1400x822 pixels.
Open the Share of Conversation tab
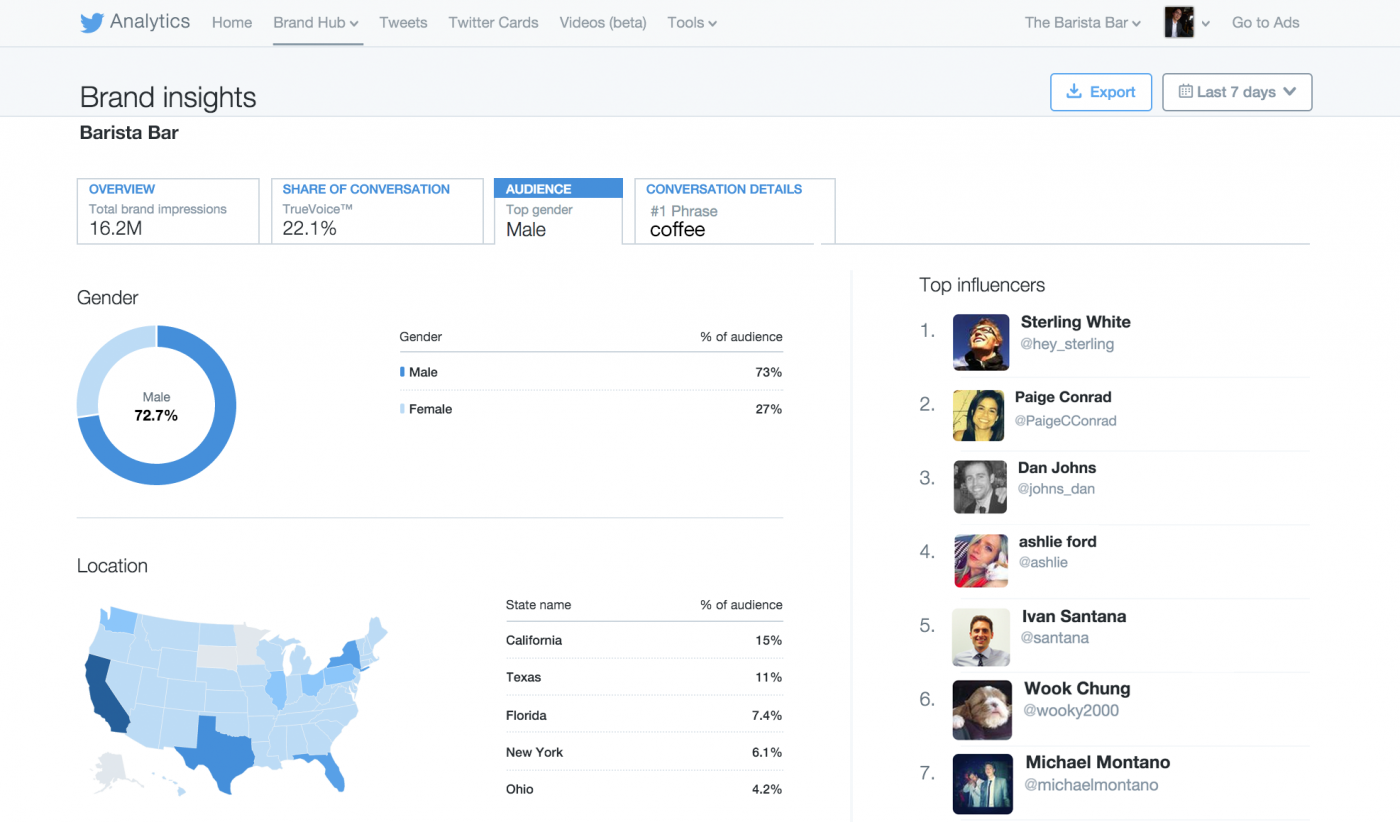377,211
